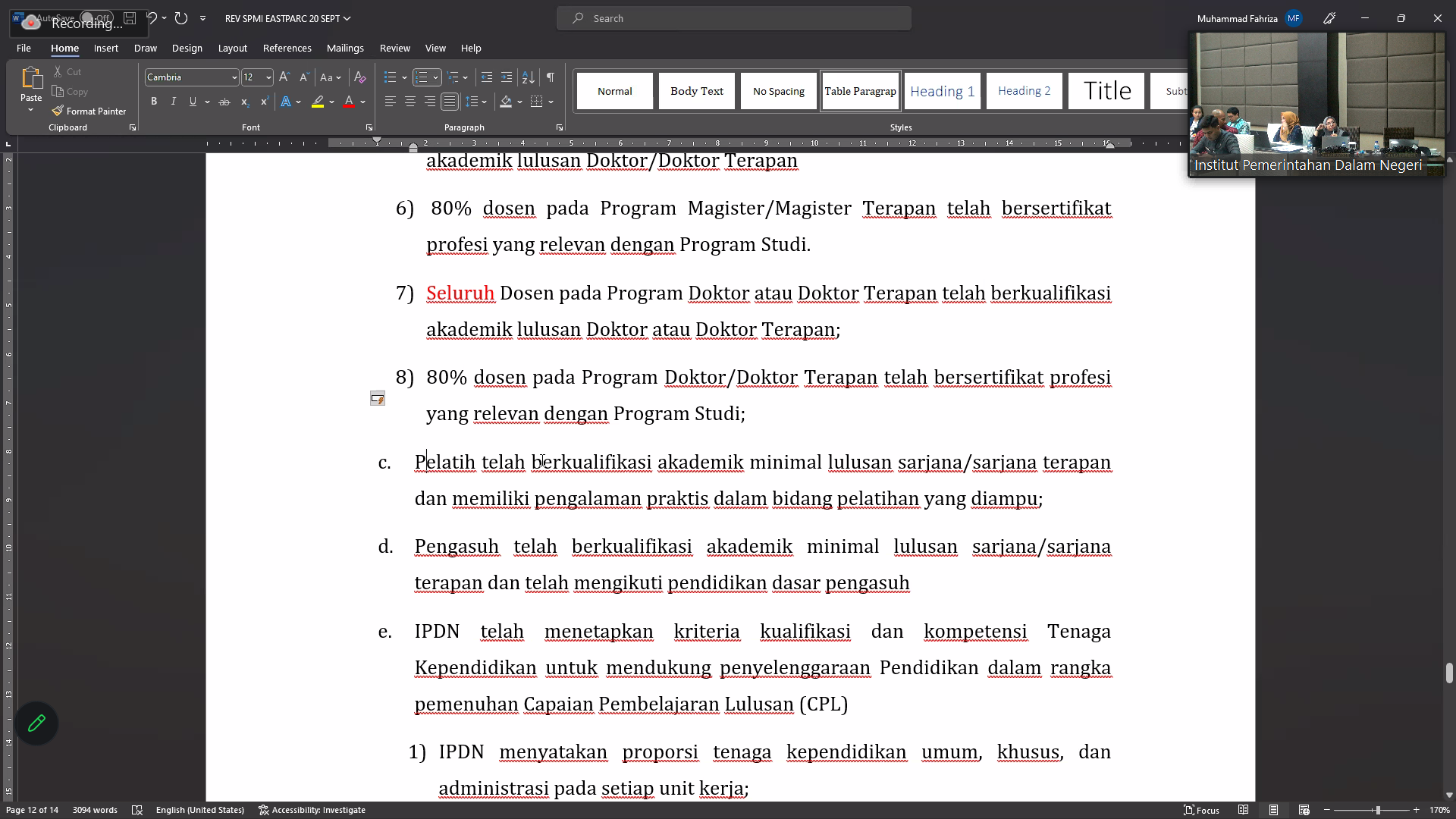Click the word count 3094 words
The image size is (1456, 819).
point(95,810)
